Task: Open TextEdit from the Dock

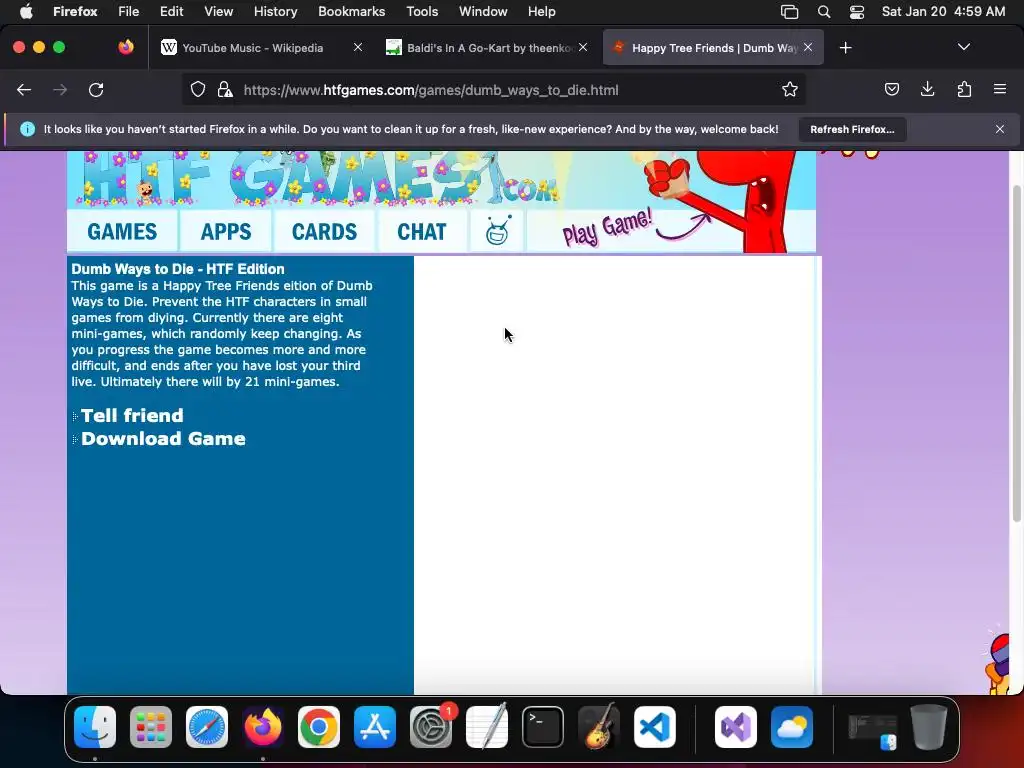Action: [487, 727]
